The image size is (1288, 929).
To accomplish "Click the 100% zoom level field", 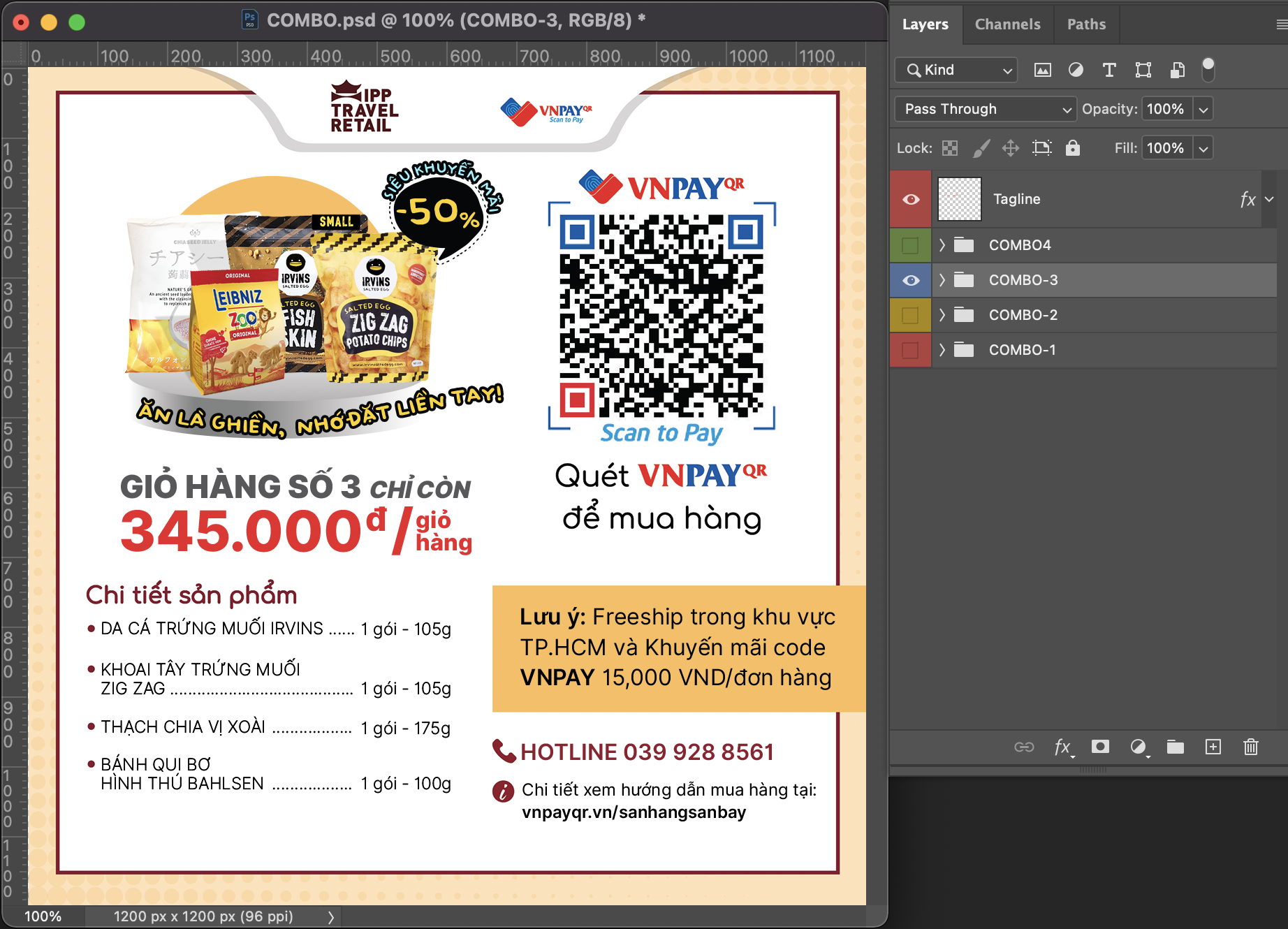I will (43, 916).
